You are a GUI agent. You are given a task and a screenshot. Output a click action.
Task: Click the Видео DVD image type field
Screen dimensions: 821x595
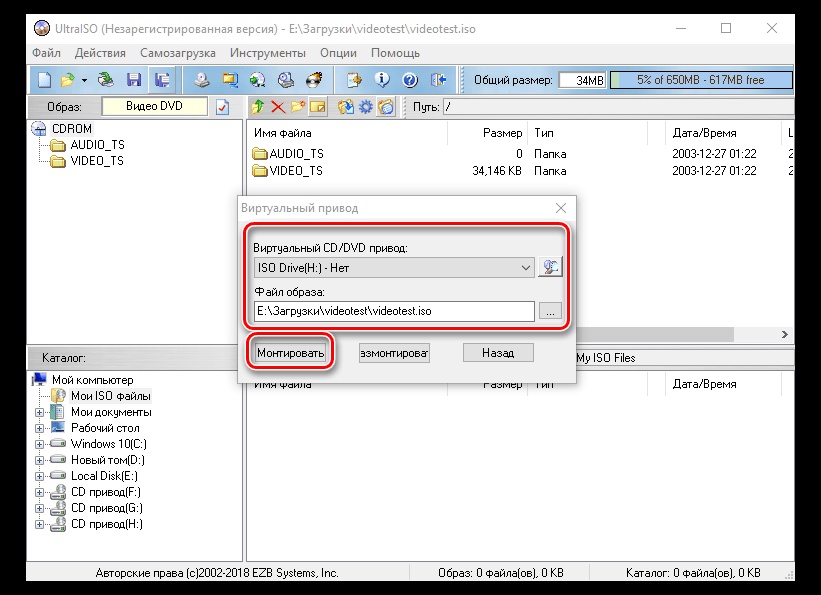click(x=154, y=106)
